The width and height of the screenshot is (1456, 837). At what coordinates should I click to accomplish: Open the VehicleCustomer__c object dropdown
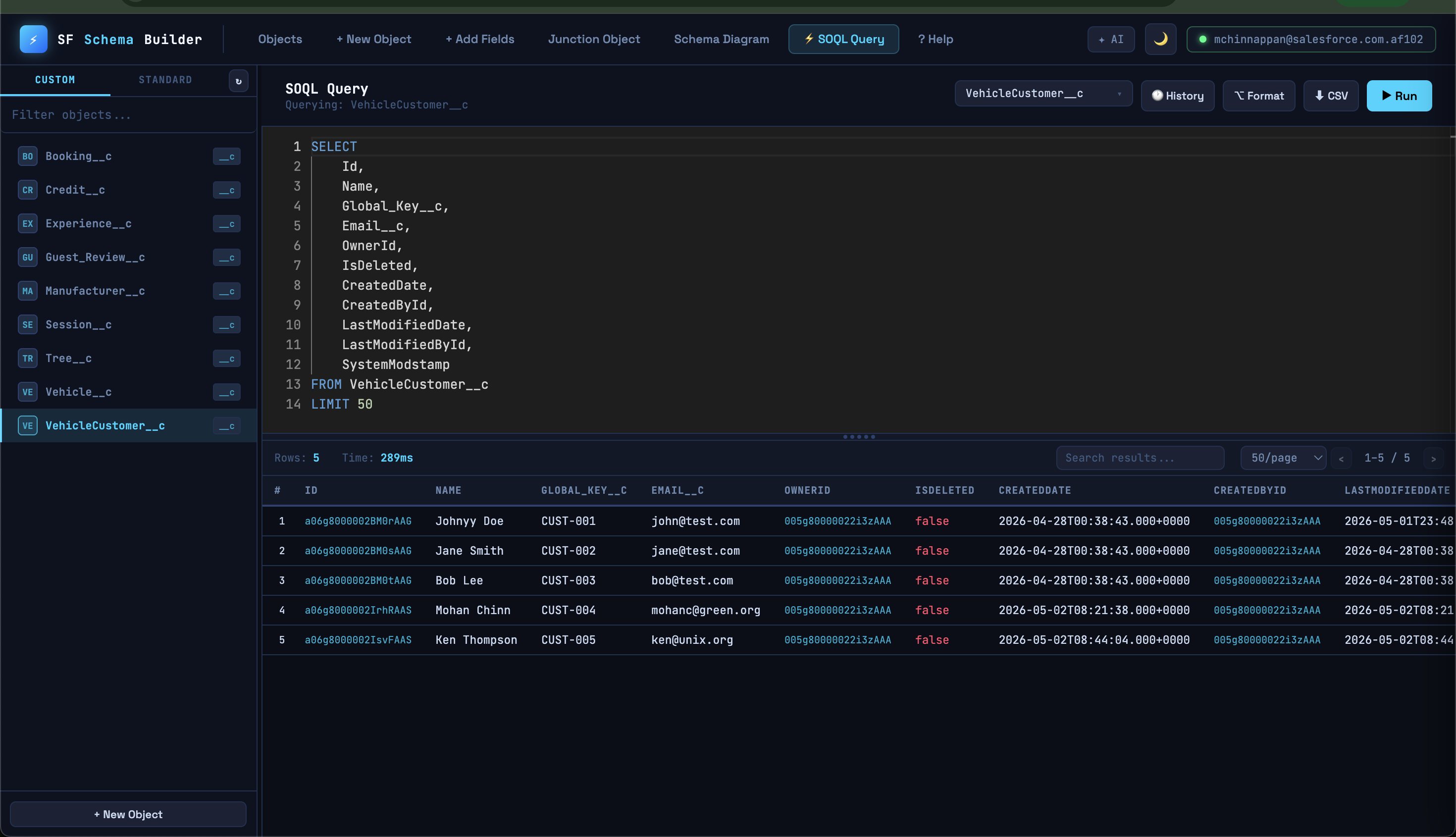(1043, 94)
